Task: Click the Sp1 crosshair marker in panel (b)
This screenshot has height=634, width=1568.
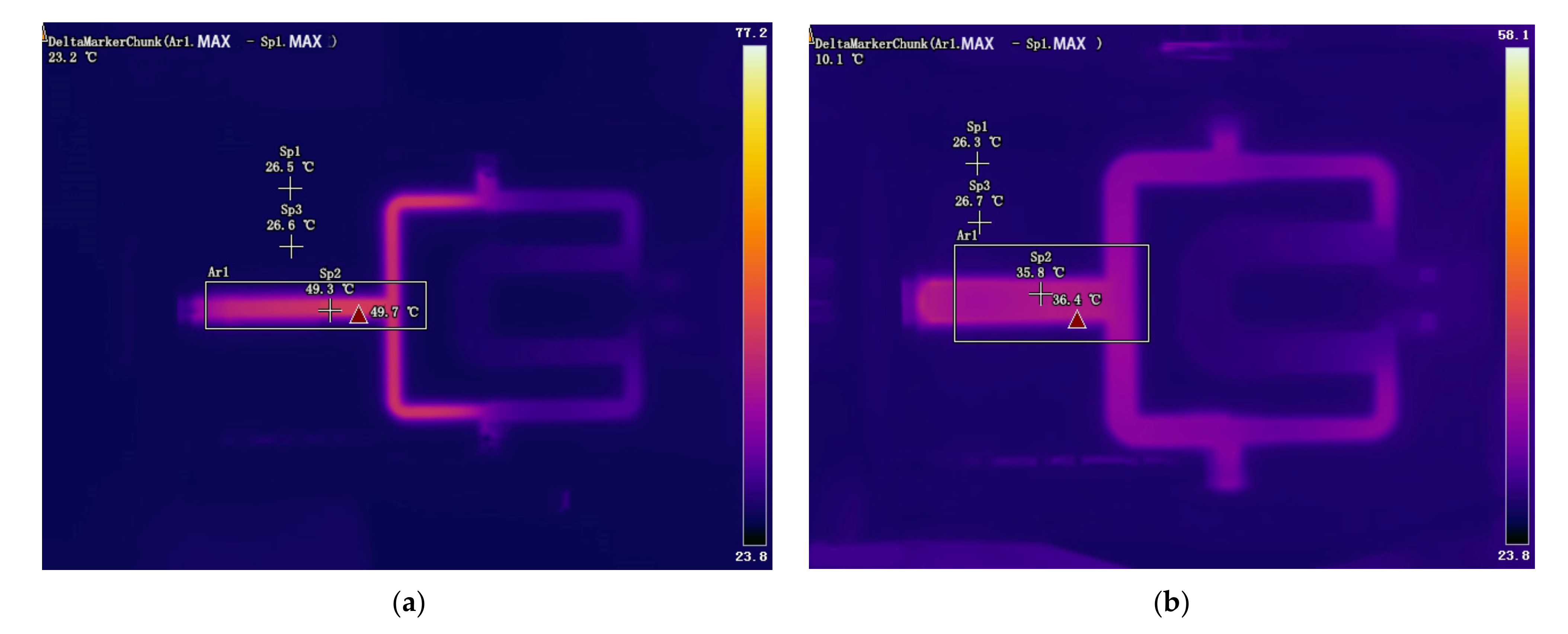Action: pyautogui.click(x=977, y=163)
